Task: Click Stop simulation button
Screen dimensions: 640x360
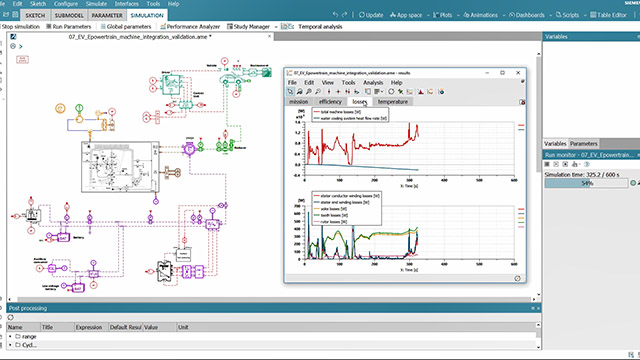Action: pyautogui.click(x=20, y=27)
